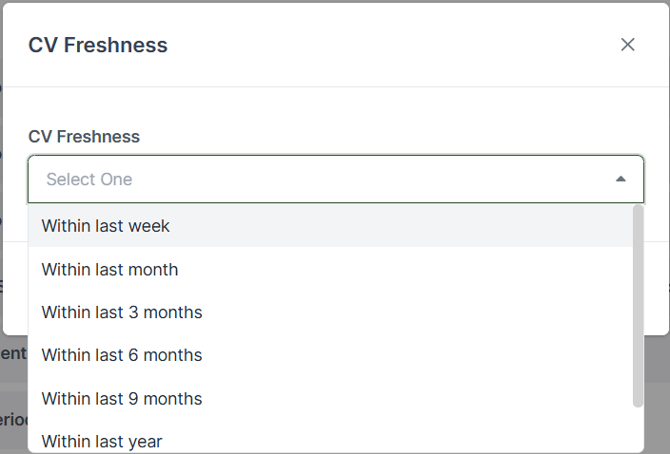This screenshot has width=670, height=454.
Task: Choose Within last week option
Action: [106, 226]
